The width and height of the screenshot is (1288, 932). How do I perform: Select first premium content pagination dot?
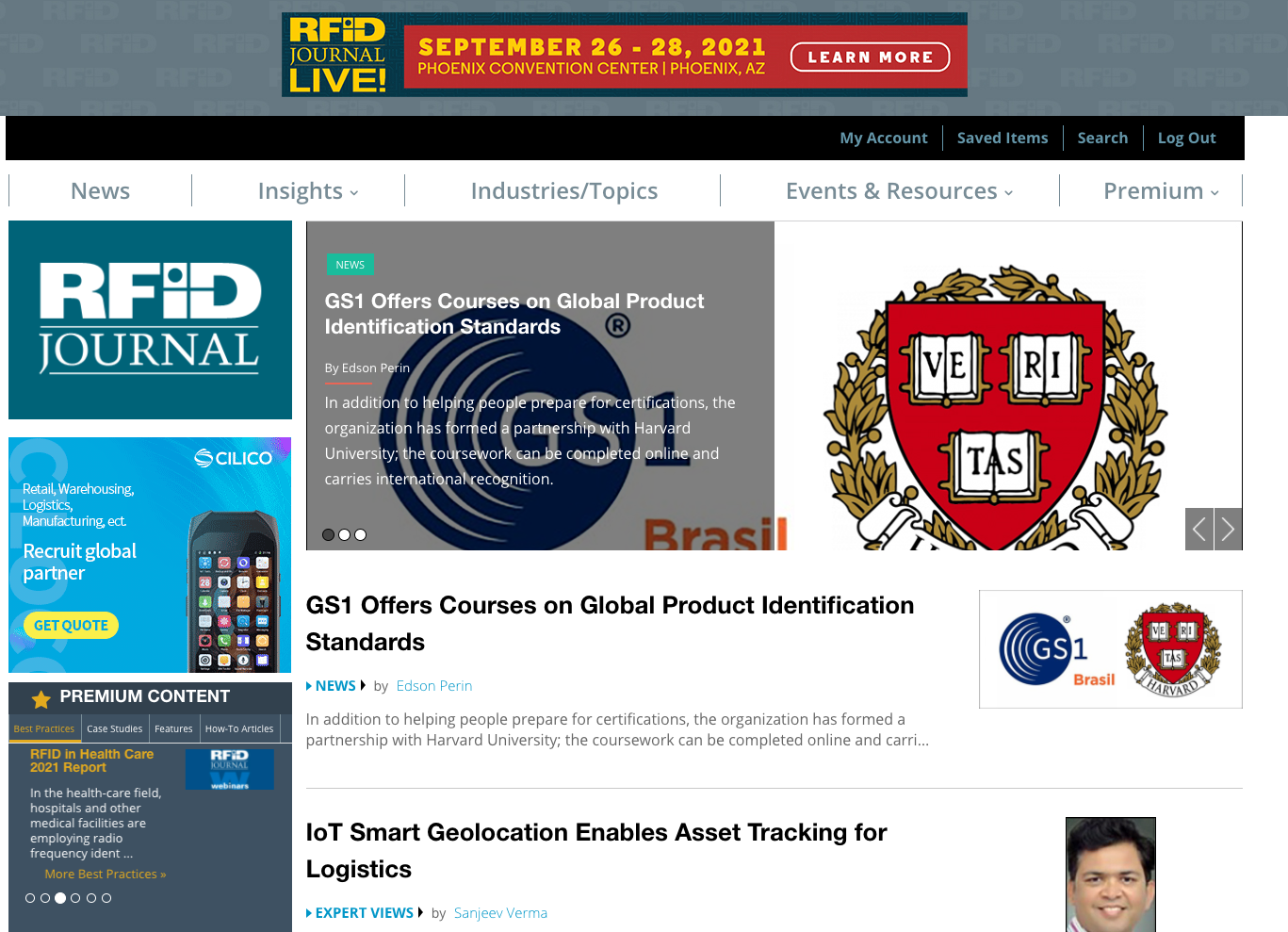[30, 898]
